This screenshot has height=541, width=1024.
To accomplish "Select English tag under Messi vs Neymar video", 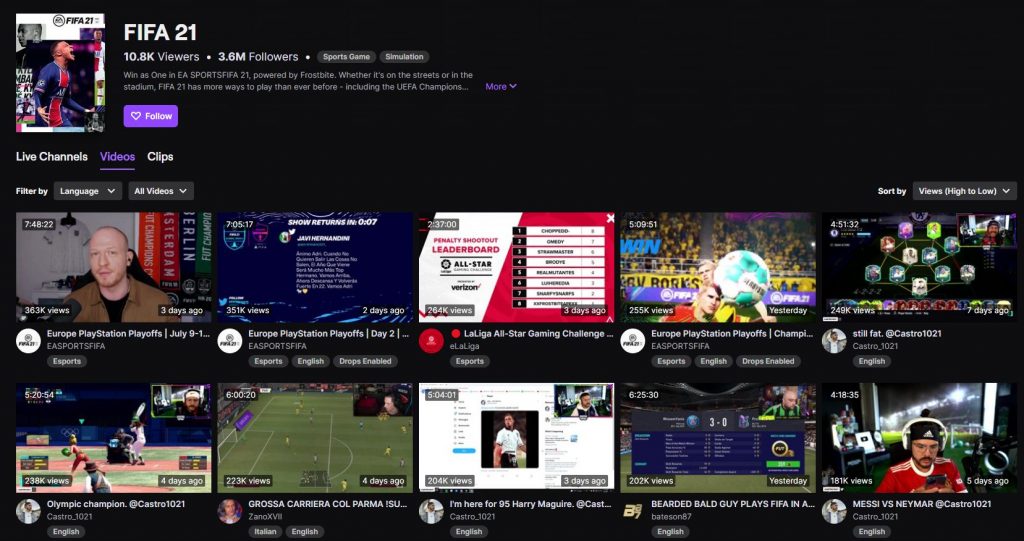I will click(x=872, y=532).
